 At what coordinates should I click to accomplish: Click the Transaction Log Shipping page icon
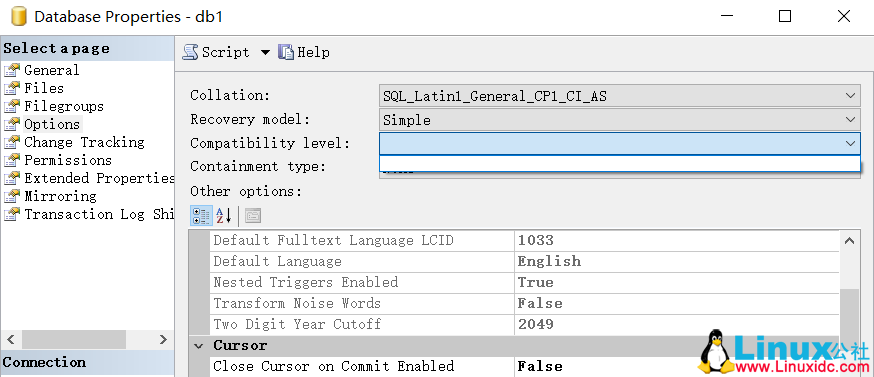coord(12,214)
